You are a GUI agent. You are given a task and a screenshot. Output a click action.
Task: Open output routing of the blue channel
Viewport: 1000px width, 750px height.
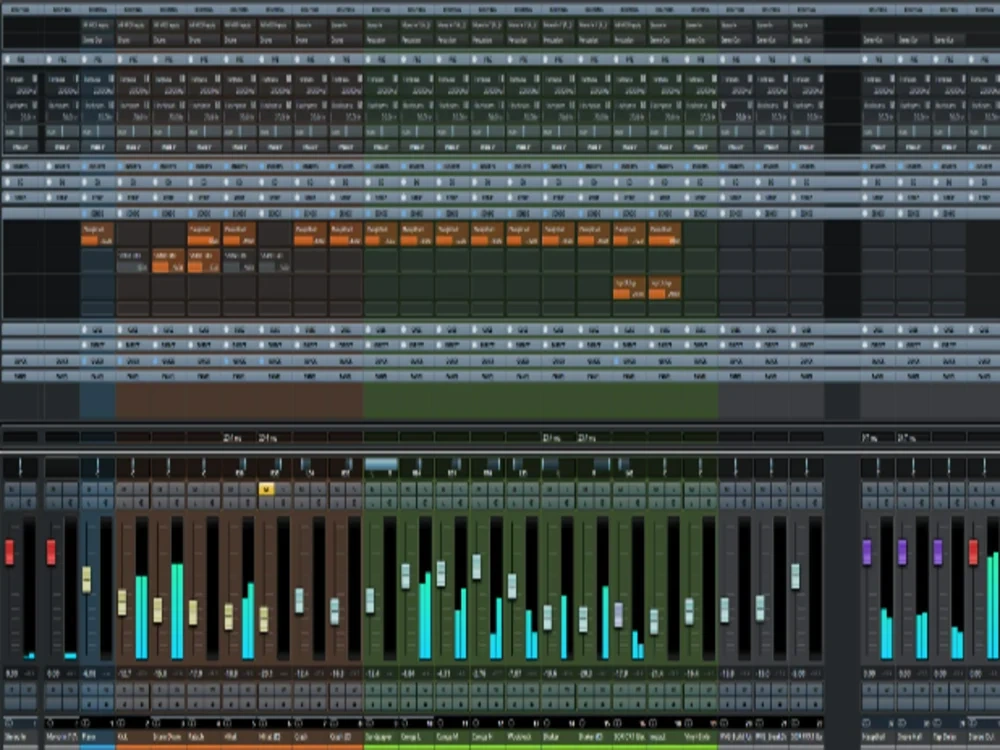tap(98, 40)
